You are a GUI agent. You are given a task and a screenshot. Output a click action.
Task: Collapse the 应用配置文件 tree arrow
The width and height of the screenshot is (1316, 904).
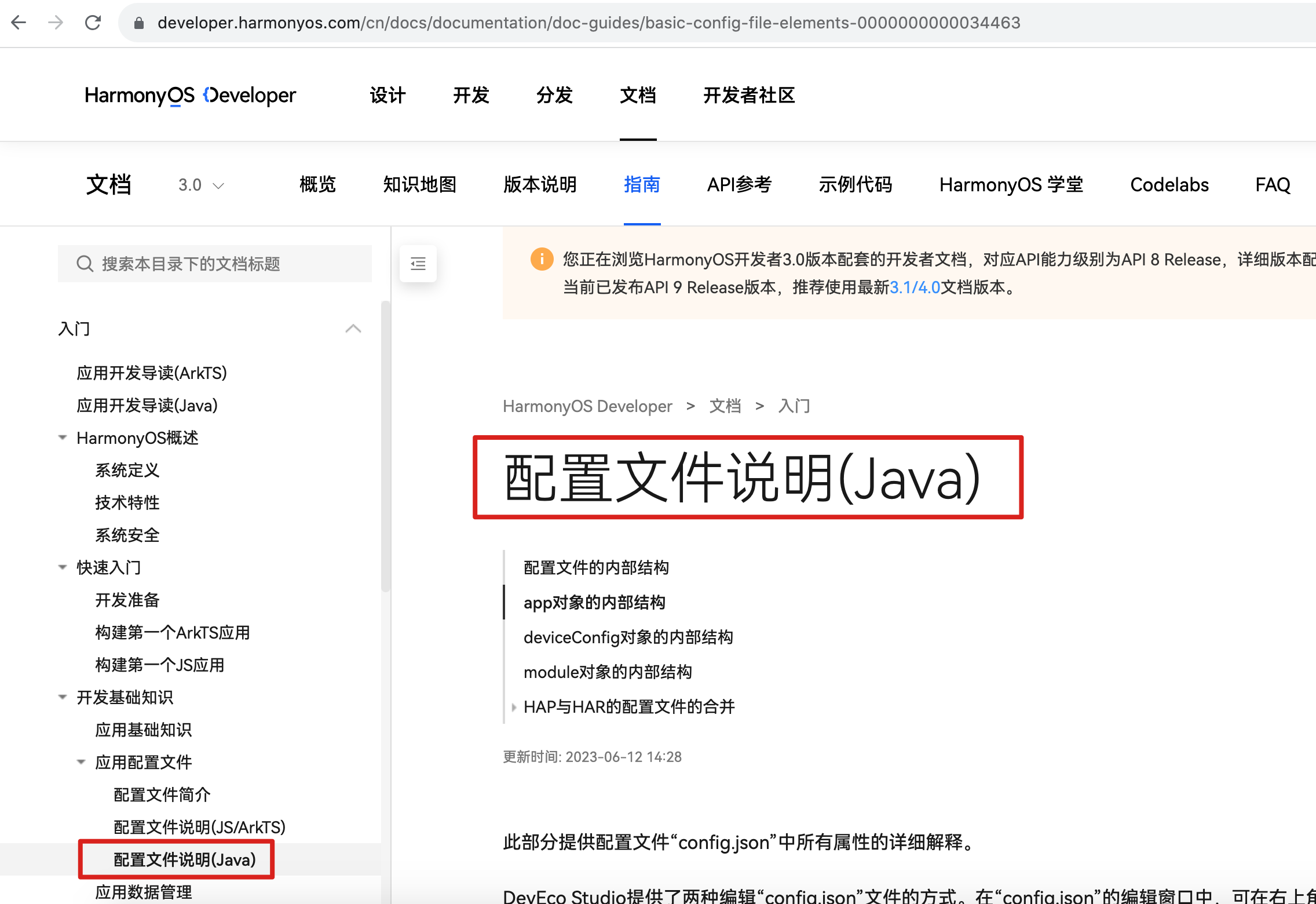click(x=81, y=762)
